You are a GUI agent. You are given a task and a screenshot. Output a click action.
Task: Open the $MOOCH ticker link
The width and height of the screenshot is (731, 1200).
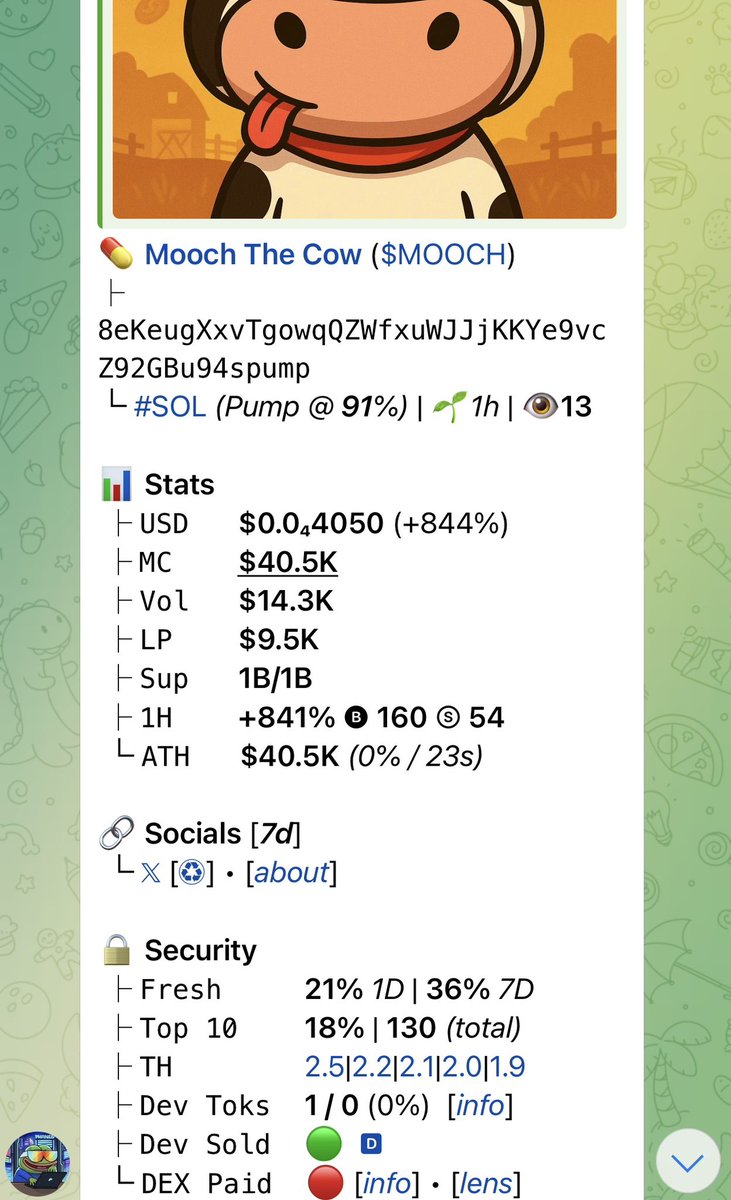coord(444,254)
